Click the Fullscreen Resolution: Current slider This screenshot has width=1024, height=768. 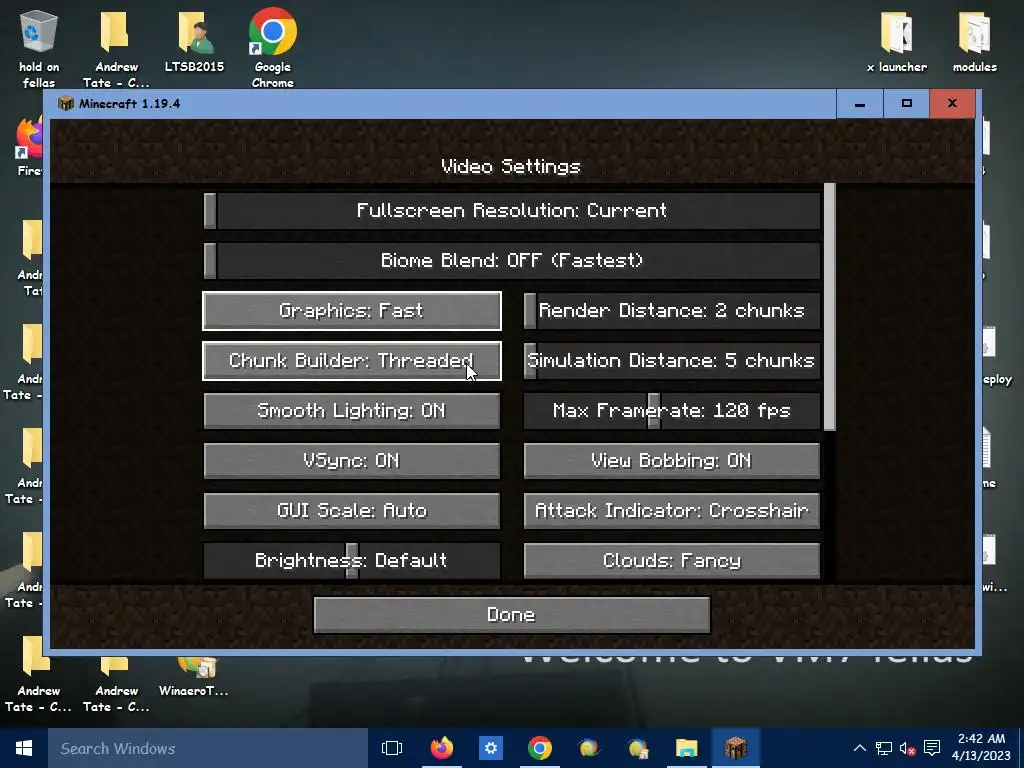pyautogui.click(x=512, y=211)
